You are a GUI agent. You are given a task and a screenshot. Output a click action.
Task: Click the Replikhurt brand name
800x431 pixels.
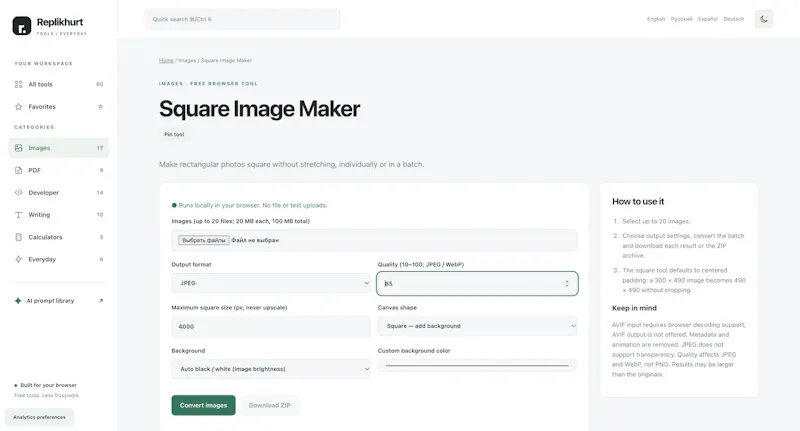pos(60,22)
